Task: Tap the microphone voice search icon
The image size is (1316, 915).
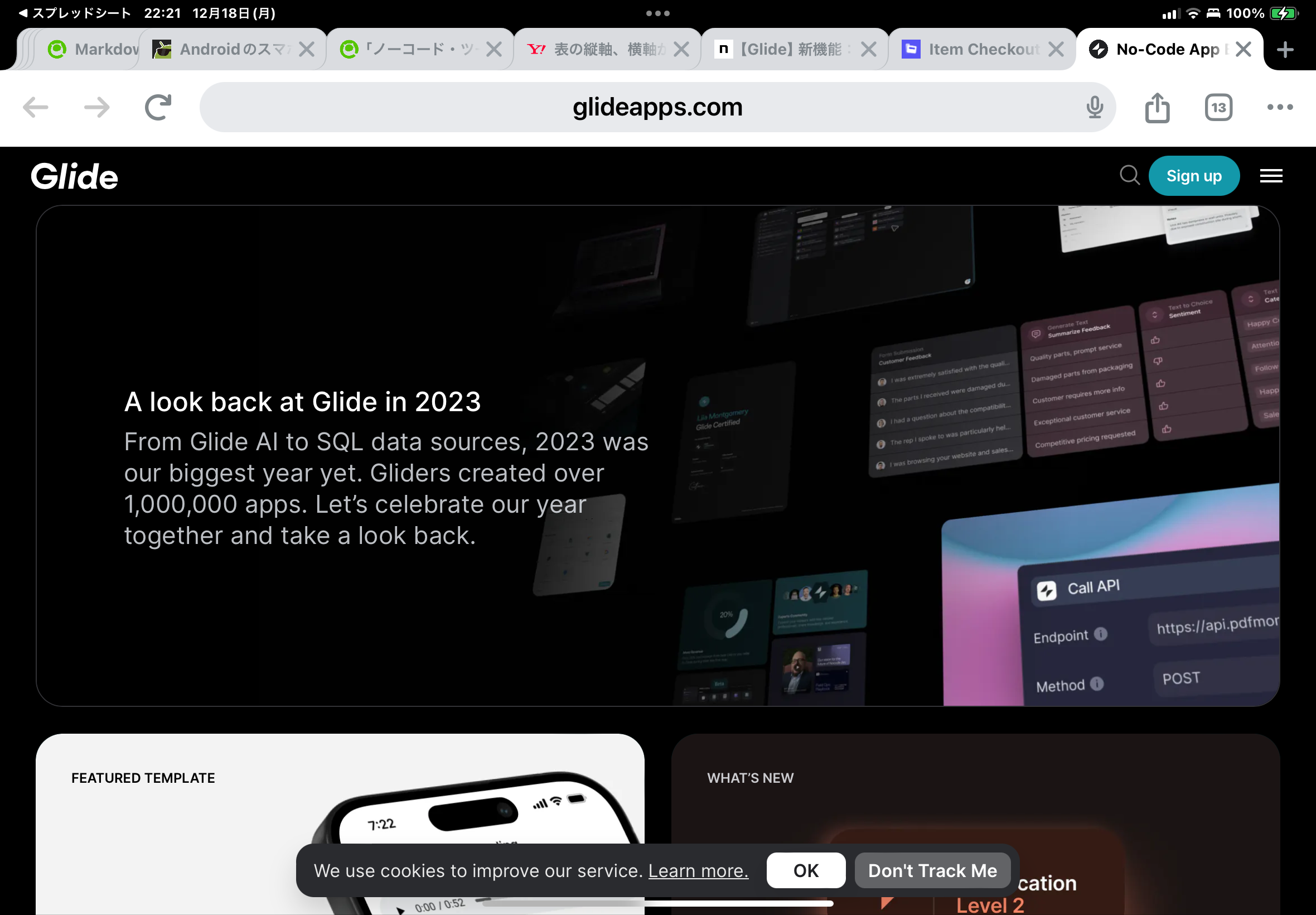Action: tap(1094, 107)
